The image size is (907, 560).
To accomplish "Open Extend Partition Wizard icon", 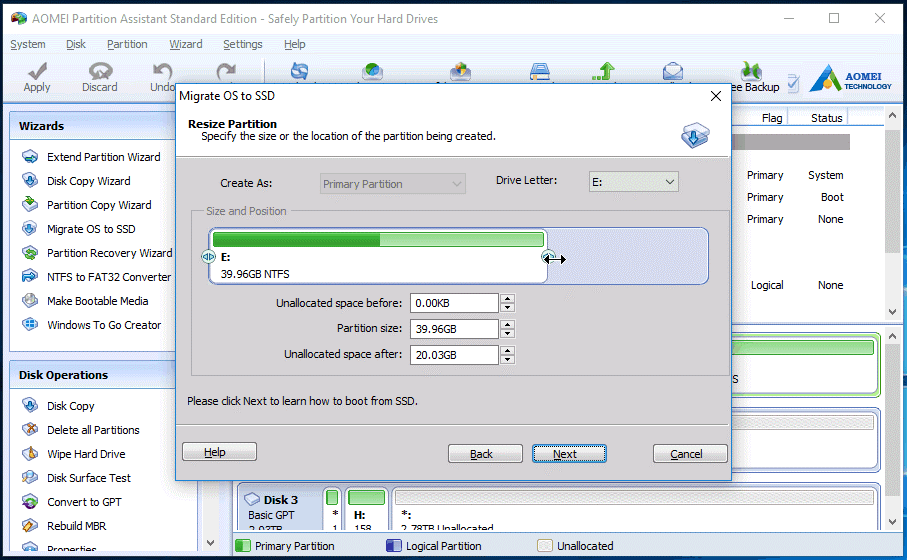I will 30,157.
